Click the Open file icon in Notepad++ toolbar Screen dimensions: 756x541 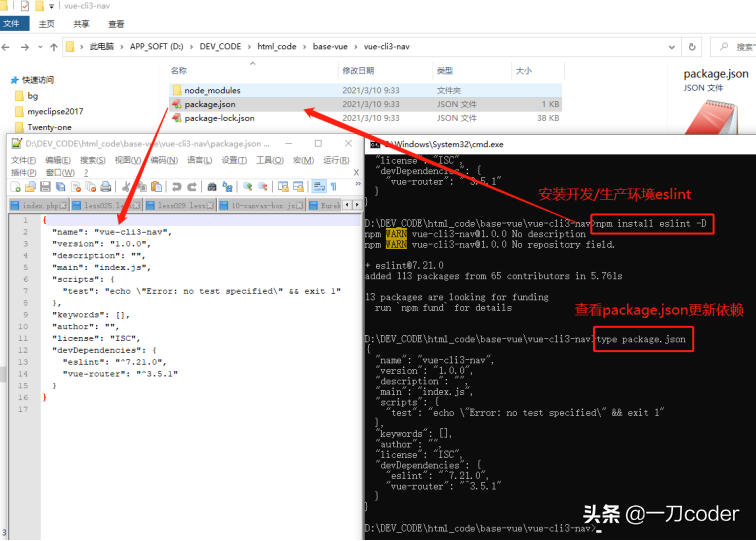(x=30, y=187)
